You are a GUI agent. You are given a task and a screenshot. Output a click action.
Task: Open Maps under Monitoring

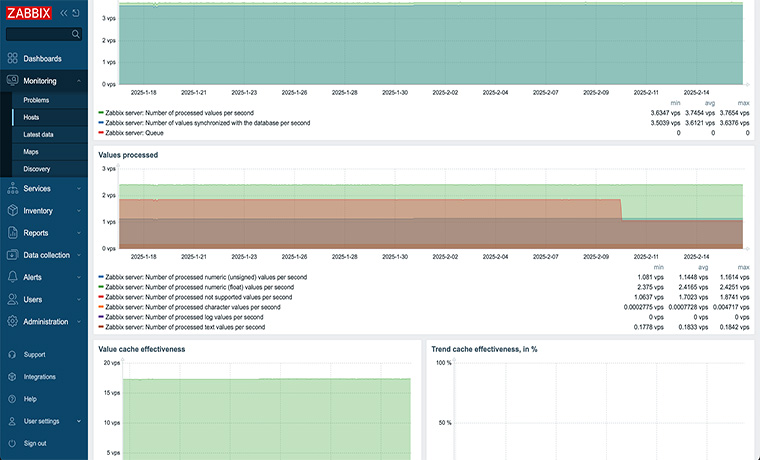[31, 152]
